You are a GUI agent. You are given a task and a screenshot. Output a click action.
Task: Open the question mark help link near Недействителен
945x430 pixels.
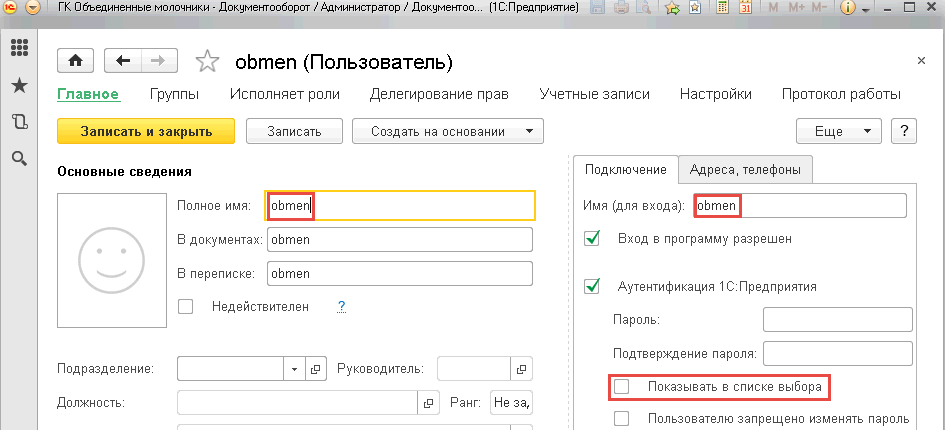pos(341,306)
